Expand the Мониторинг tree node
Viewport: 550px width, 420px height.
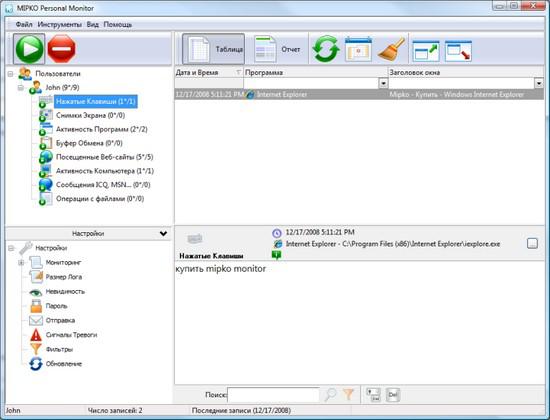(21, 262)
